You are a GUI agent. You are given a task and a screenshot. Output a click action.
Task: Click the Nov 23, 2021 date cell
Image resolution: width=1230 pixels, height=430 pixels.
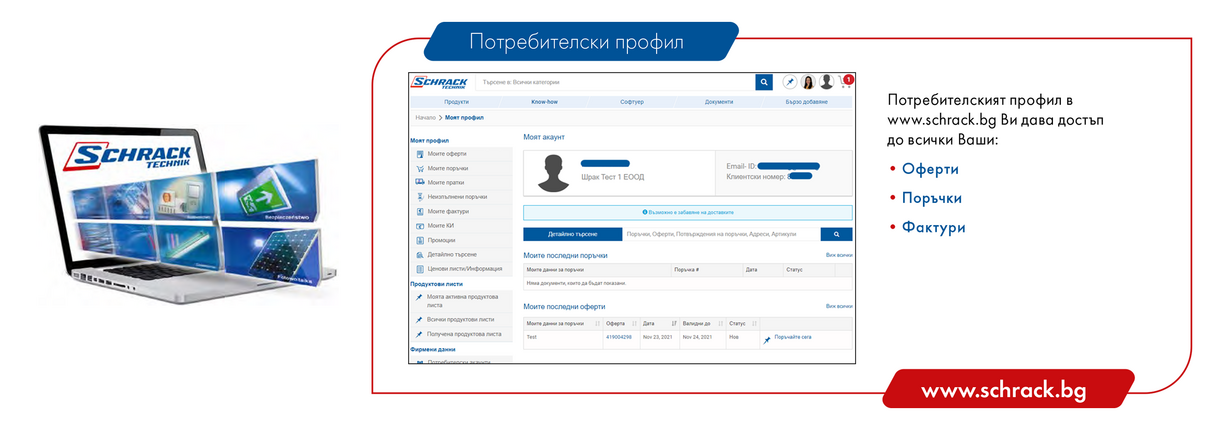click(x=658, y=337)
